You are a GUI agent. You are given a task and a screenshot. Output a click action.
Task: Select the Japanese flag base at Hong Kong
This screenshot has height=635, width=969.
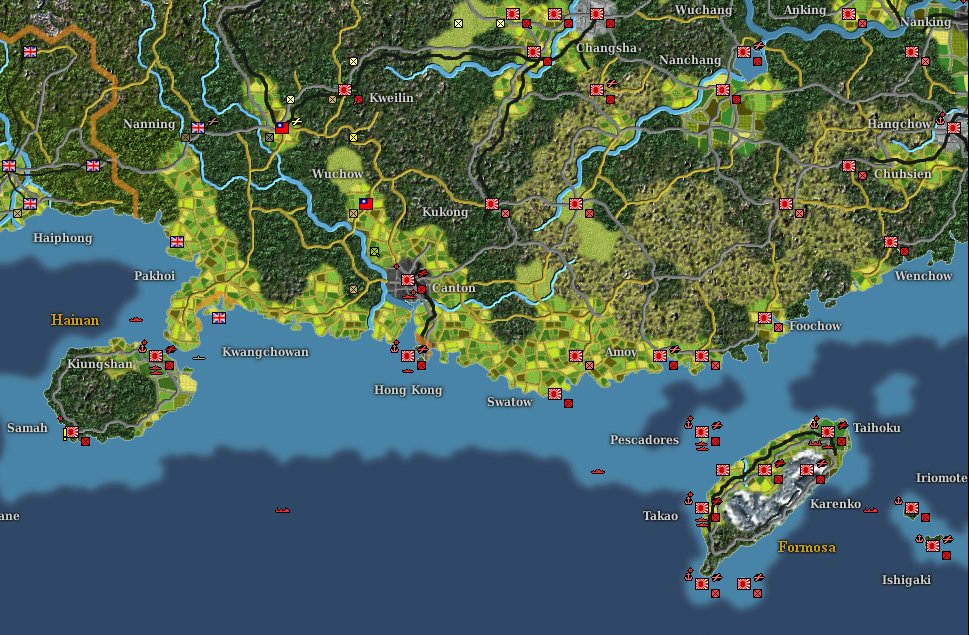click(x=408, y=356)
